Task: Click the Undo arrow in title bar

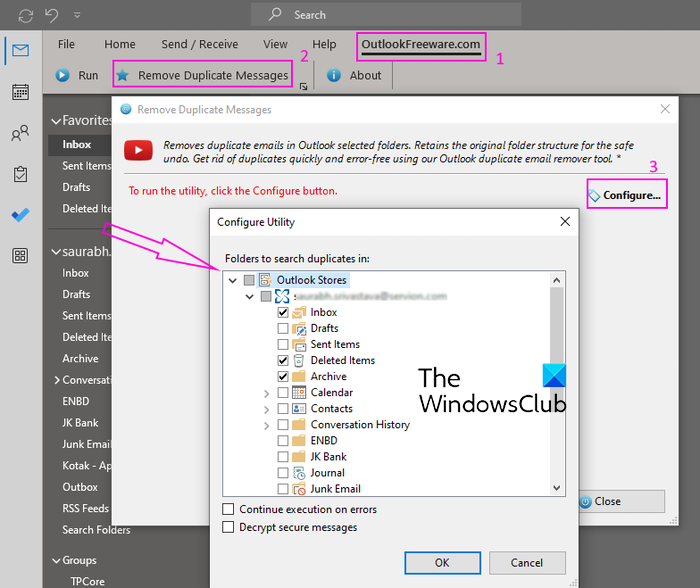Action: point(51,15)
